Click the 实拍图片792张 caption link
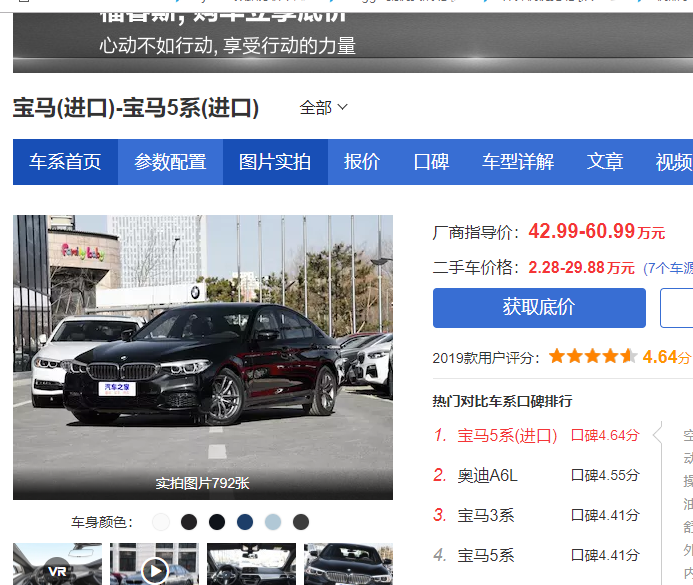The height and width of the screenshot is (585, 693). (x=203, y=483)
